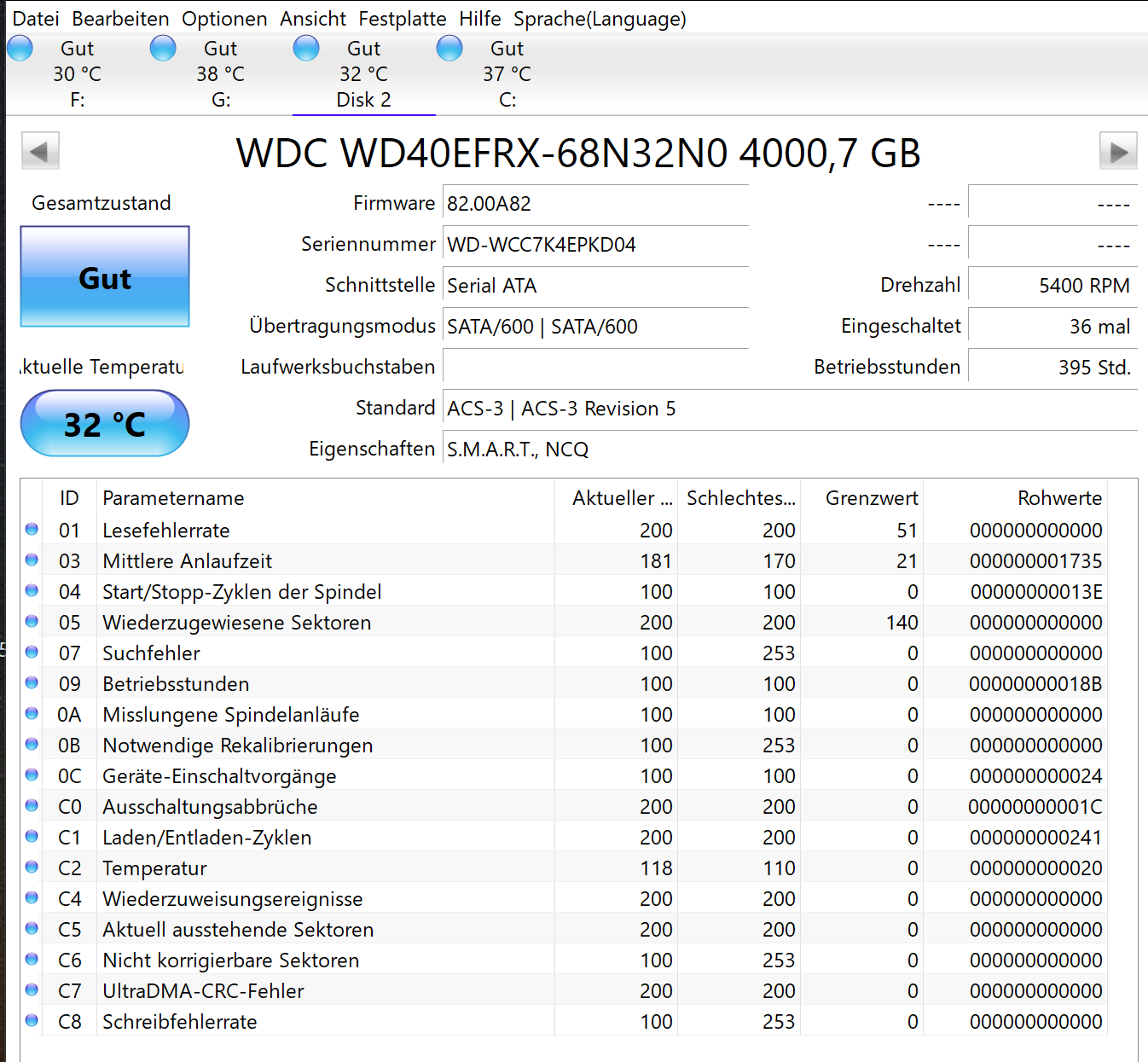
Task: Click status dot for Aktuell ausstehende Sektoren
Action: tap(32, 928)
